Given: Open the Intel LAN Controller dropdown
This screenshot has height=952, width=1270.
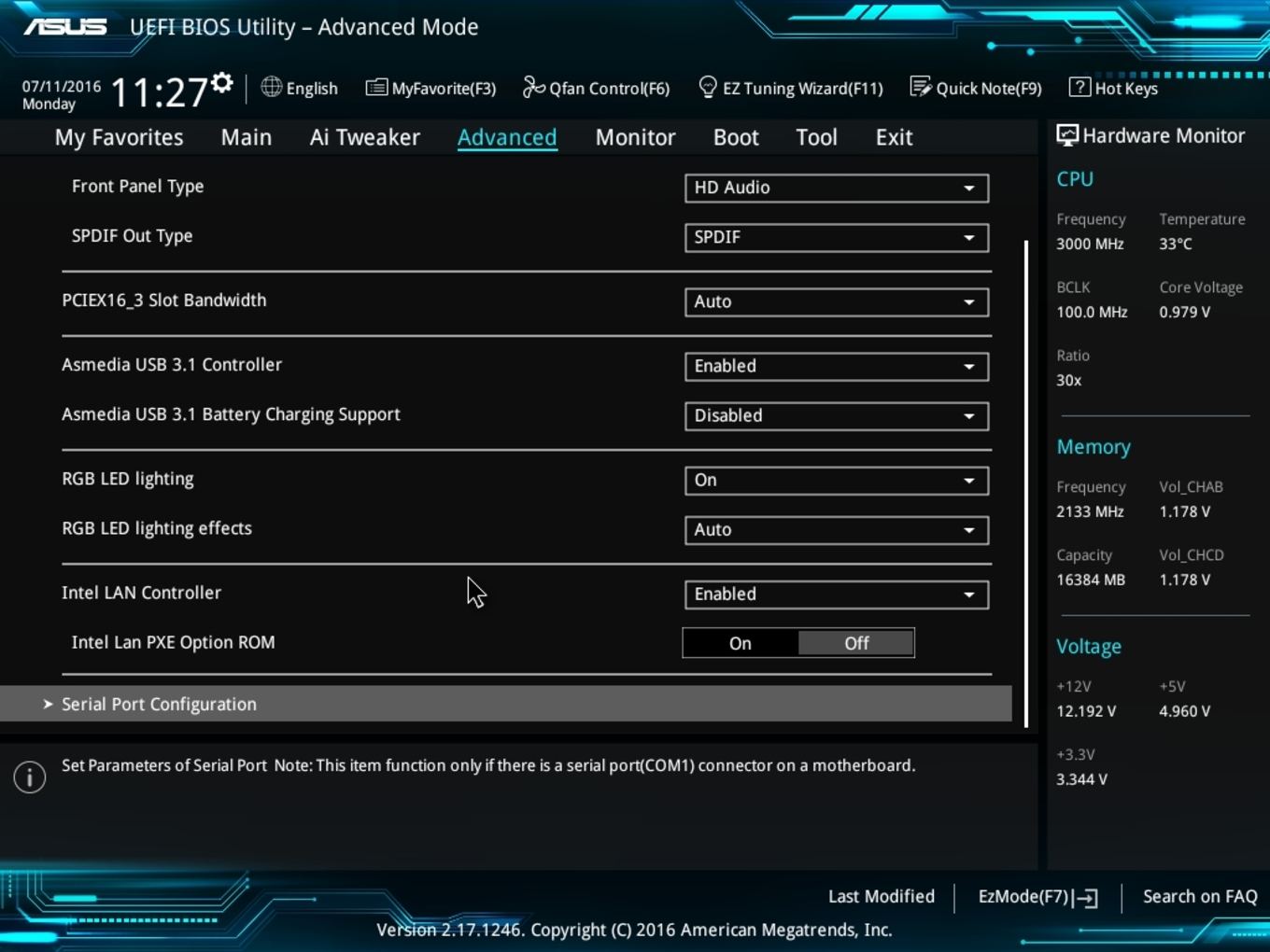Looking at the screenshot, I should point(837,594).
